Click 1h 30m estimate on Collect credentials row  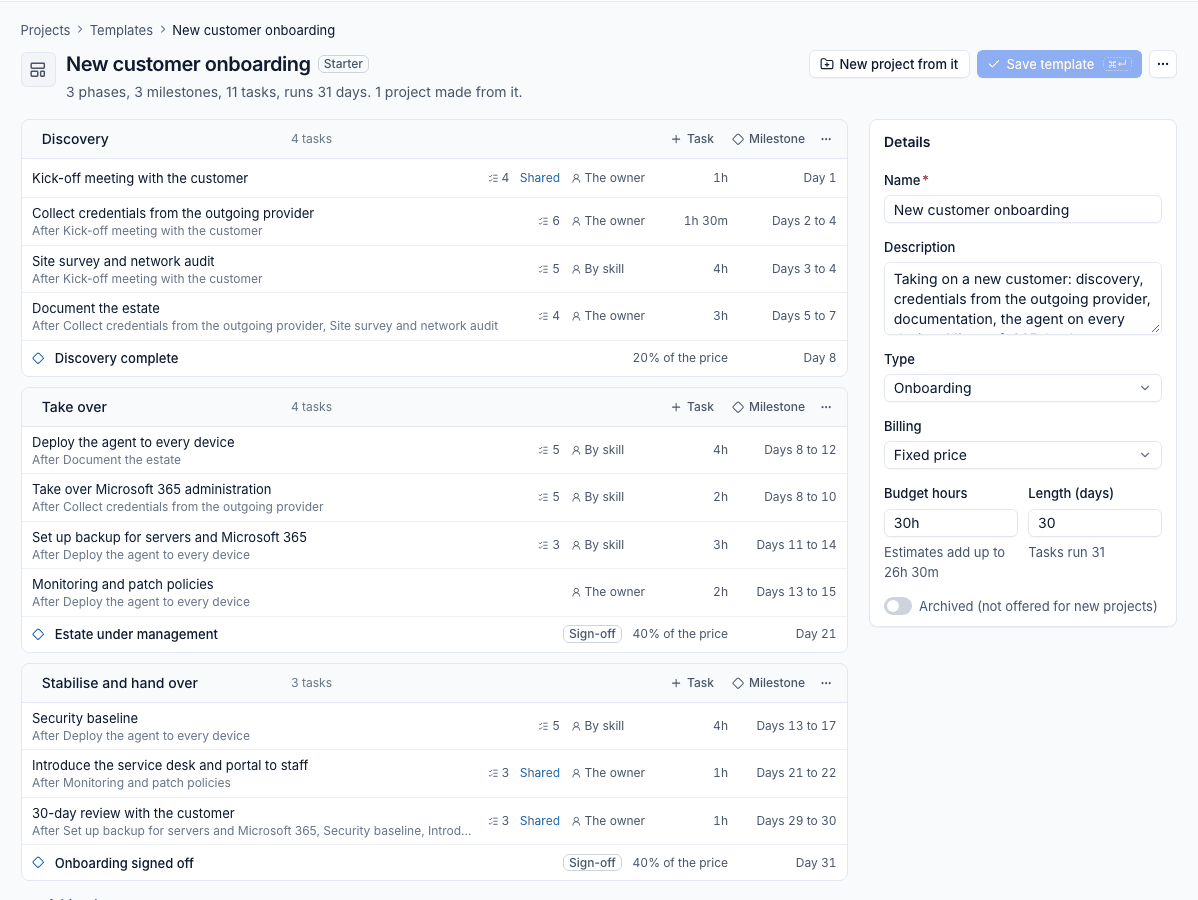[x=705, y=221]
